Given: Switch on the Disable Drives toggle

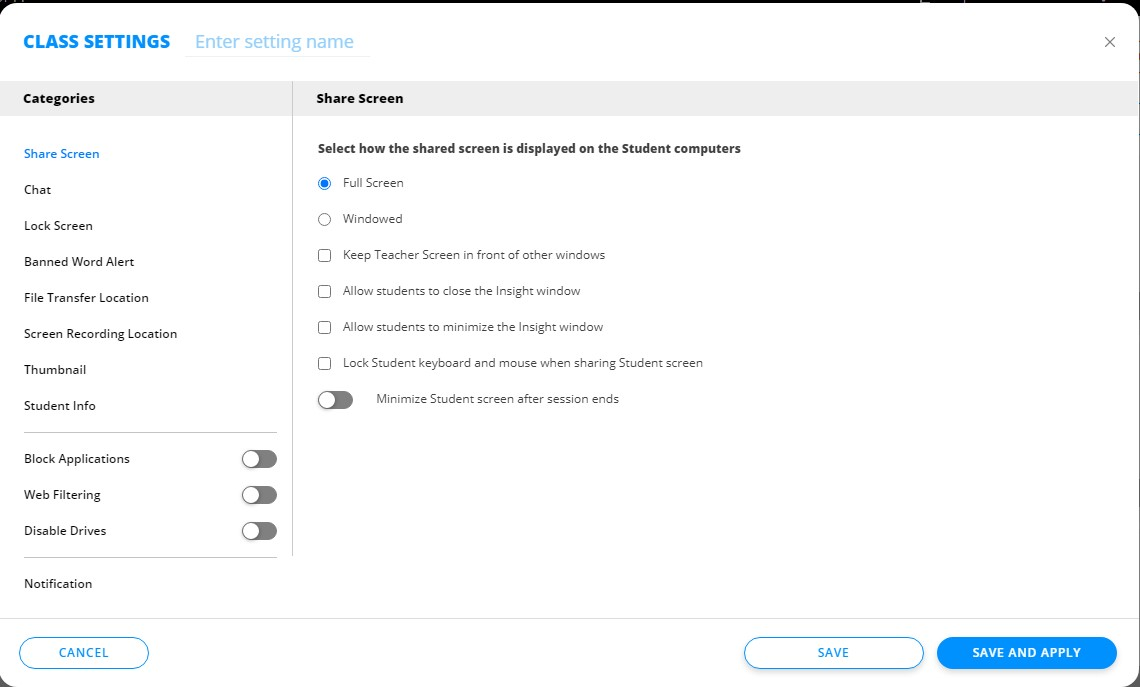Looking at the screenshot, I should 259,531.
